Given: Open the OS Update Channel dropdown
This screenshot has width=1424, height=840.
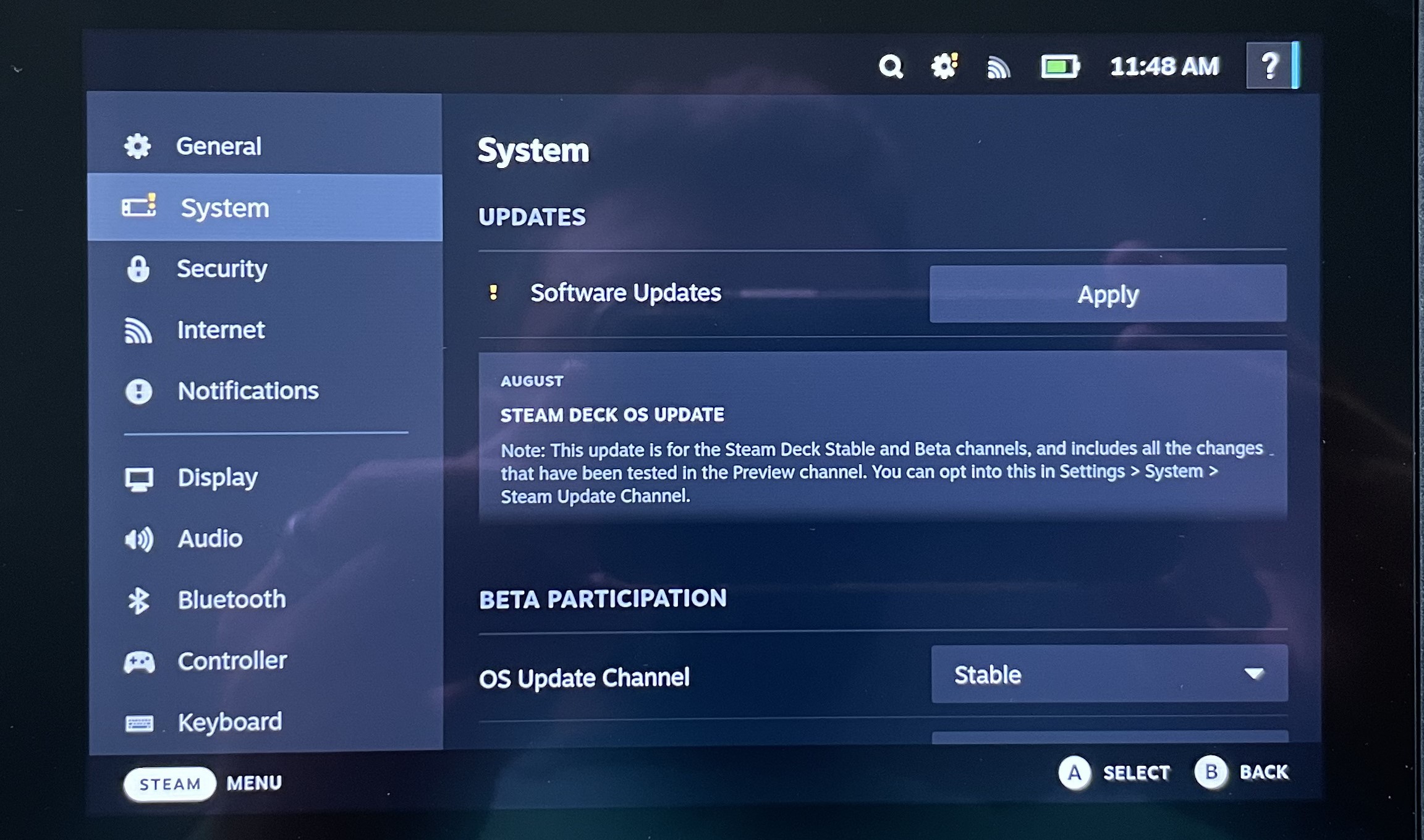Looking at the screenshot, I should (1109, 674).
